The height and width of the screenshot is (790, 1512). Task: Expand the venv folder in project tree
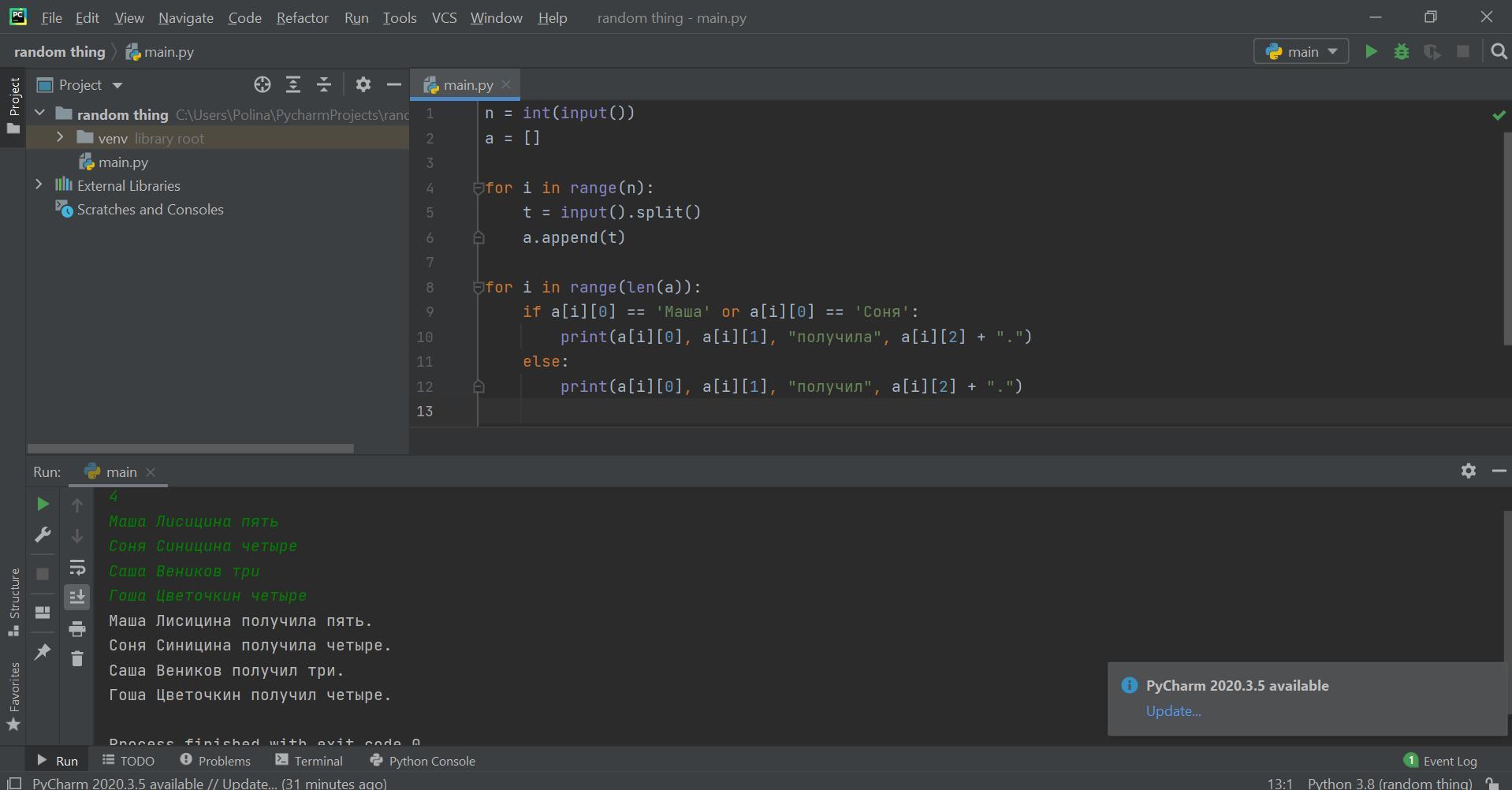pyautogui.click(x=60, y=138)
